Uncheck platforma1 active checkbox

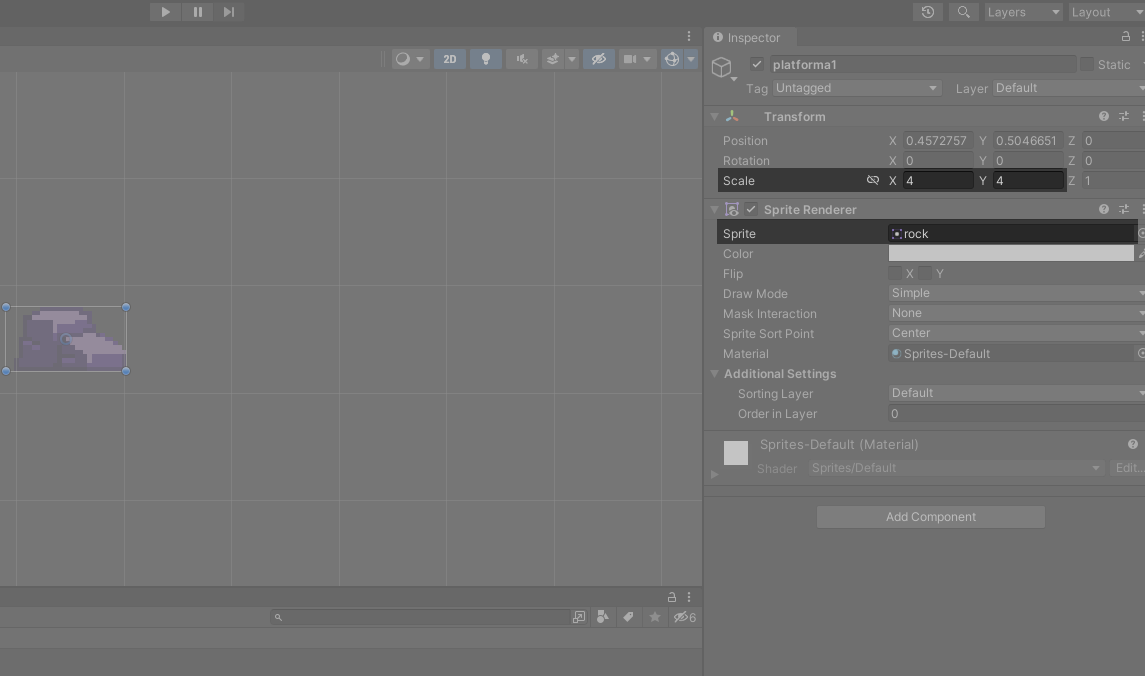tap(757, 65)
